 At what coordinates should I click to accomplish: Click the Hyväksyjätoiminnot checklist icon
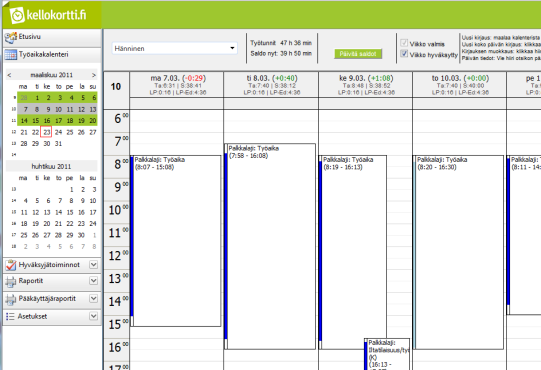point(11,265)
